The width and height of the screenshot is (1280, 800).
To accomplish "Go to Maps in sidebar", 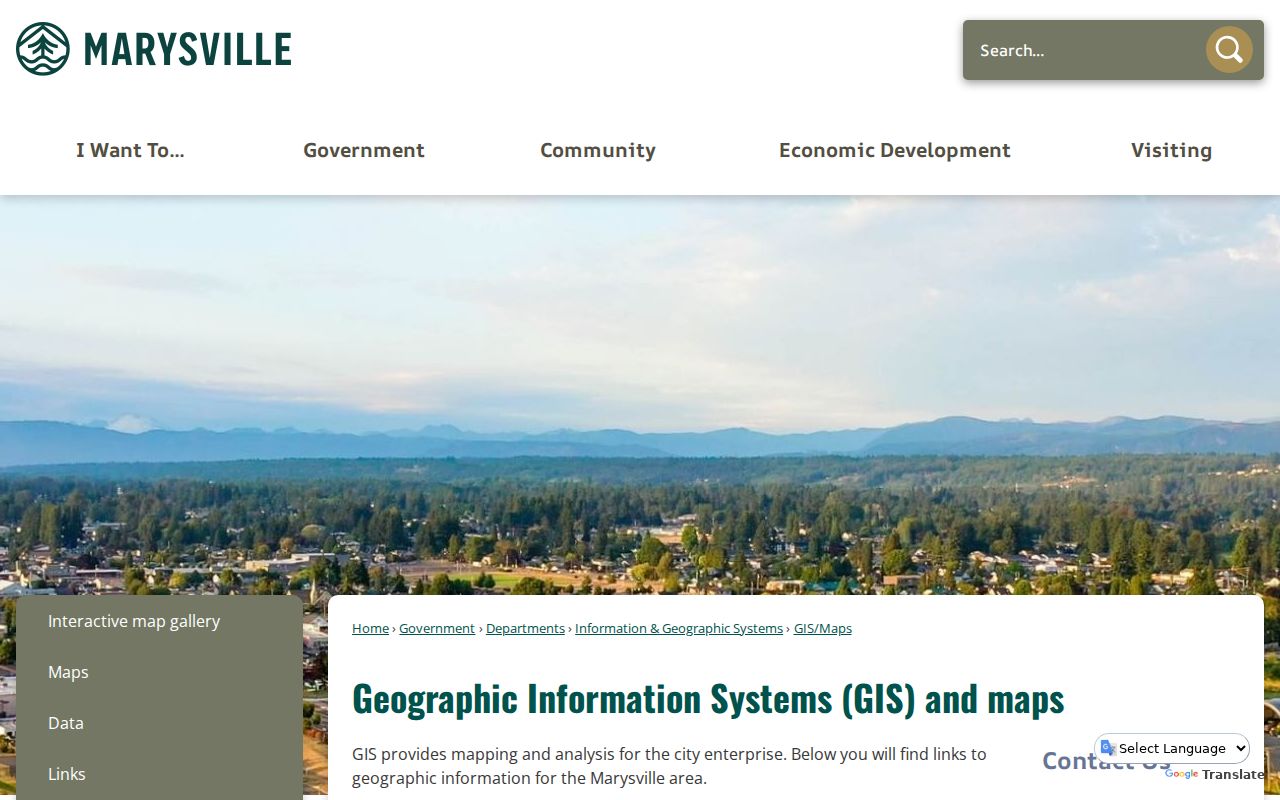I will [159, 672].
